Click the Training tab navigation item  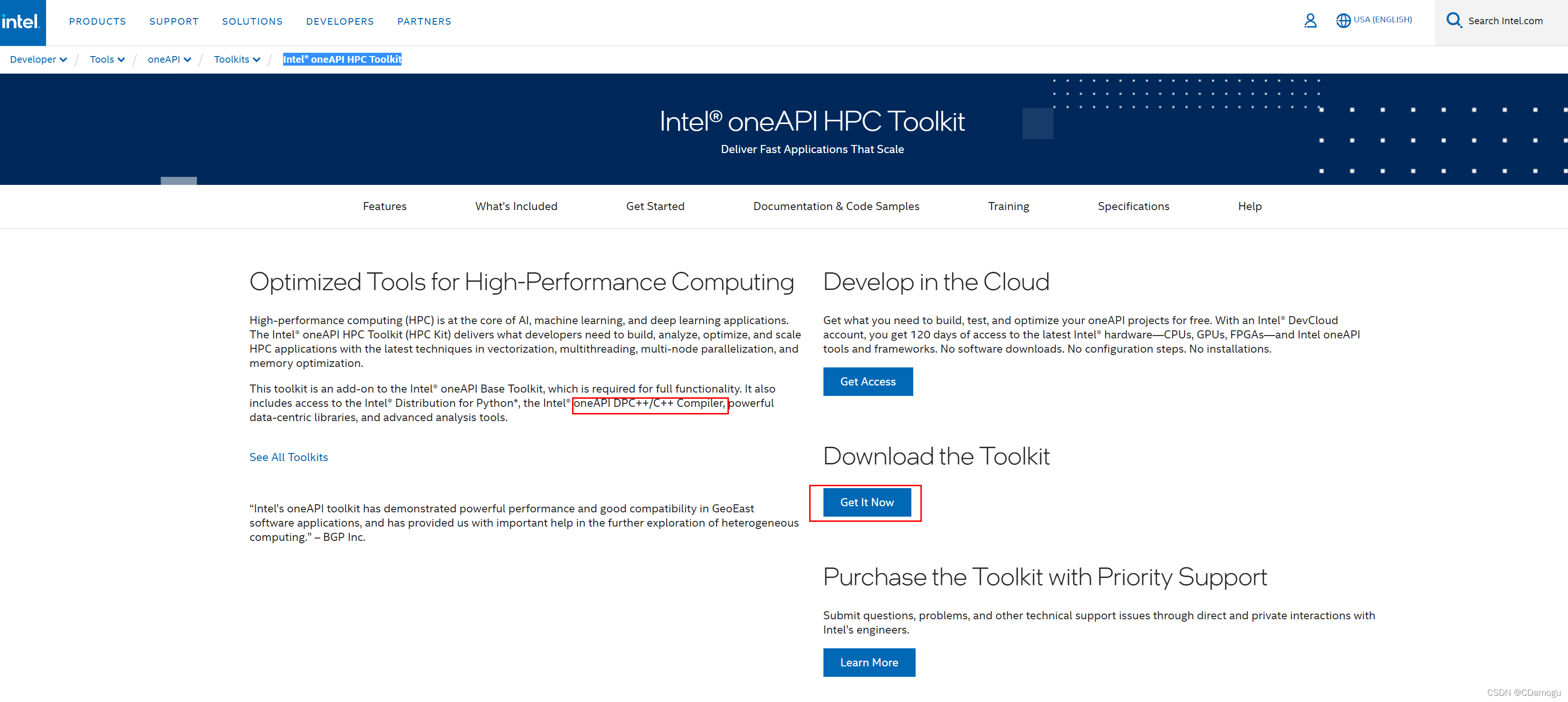pyautogui.click(x=1008, y=206)
